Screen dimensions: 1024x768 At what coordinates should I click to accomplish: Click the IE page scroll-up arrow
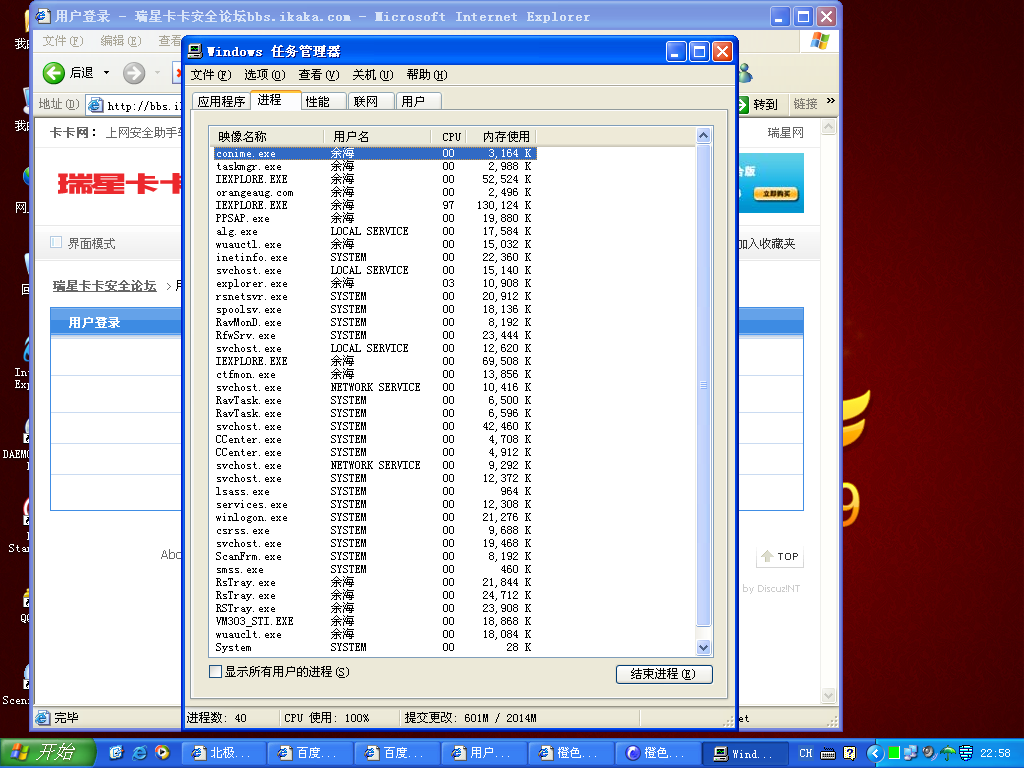pos(829,127)
